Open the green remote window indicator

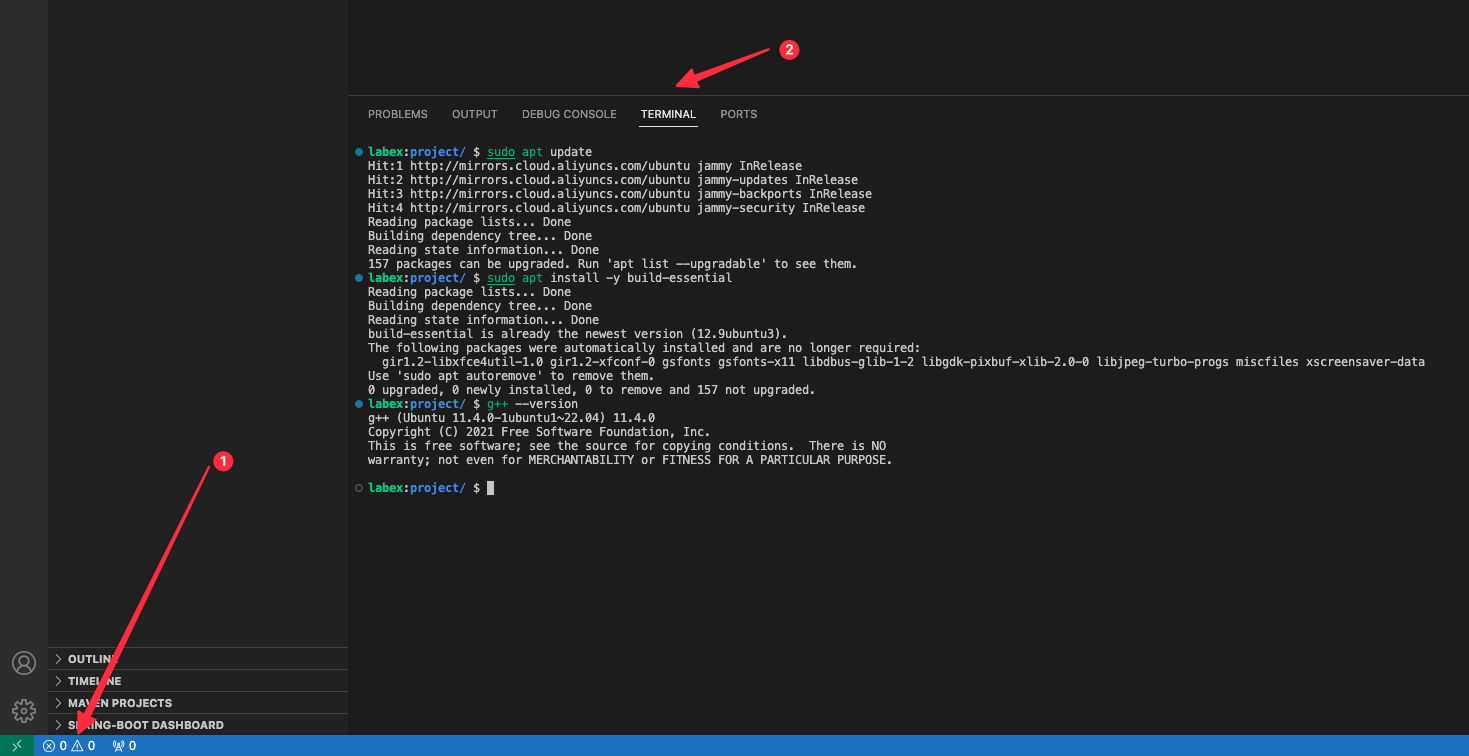17,746
